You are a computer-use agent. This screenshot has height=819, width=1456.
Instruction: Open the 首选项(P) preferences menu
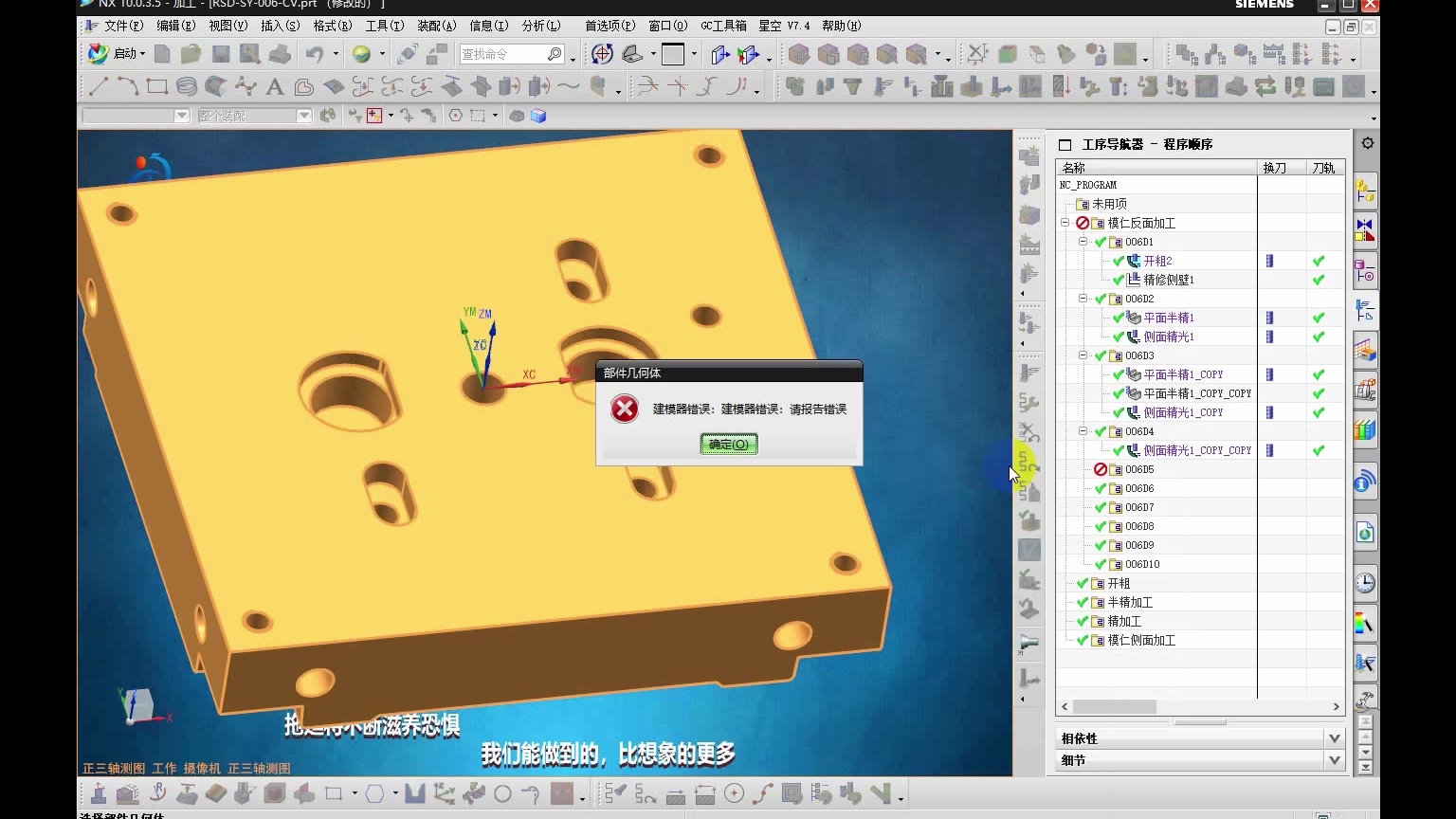[610, 26]
